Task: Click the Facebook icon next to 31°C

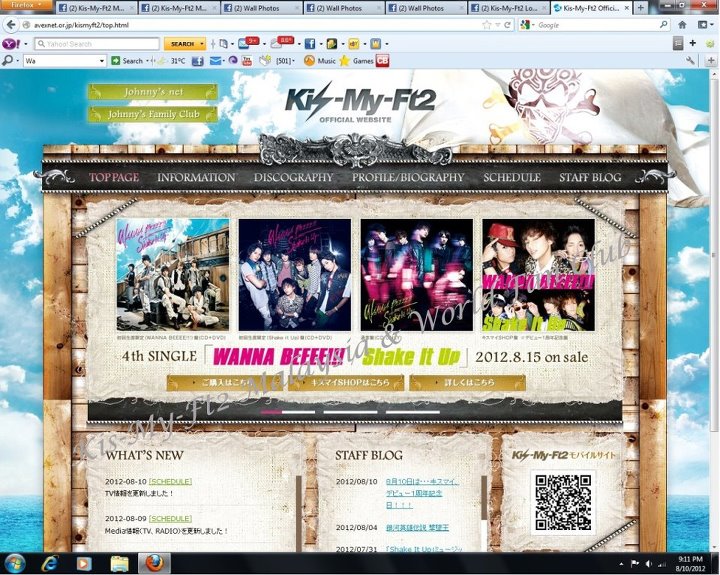Action: 197,61
